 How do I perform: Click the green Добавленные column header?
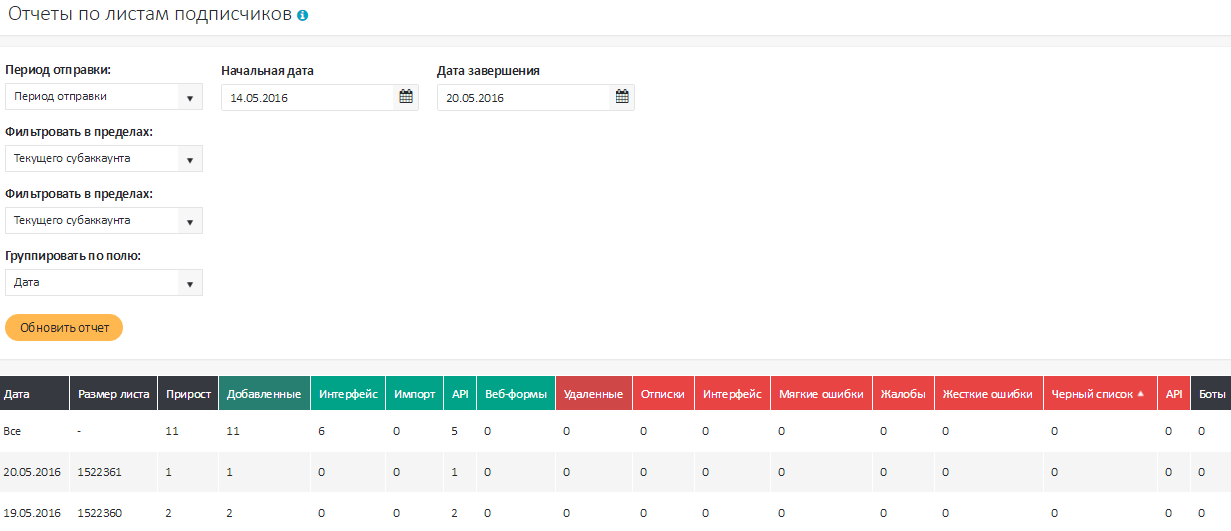(x=264, y=394)
